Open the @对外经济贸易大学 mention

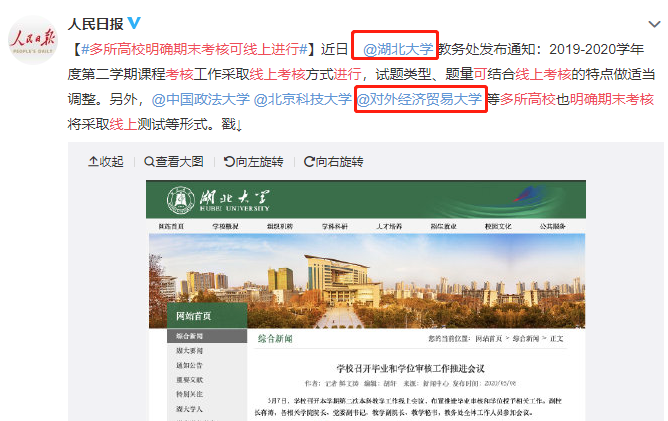click(419, 99)
